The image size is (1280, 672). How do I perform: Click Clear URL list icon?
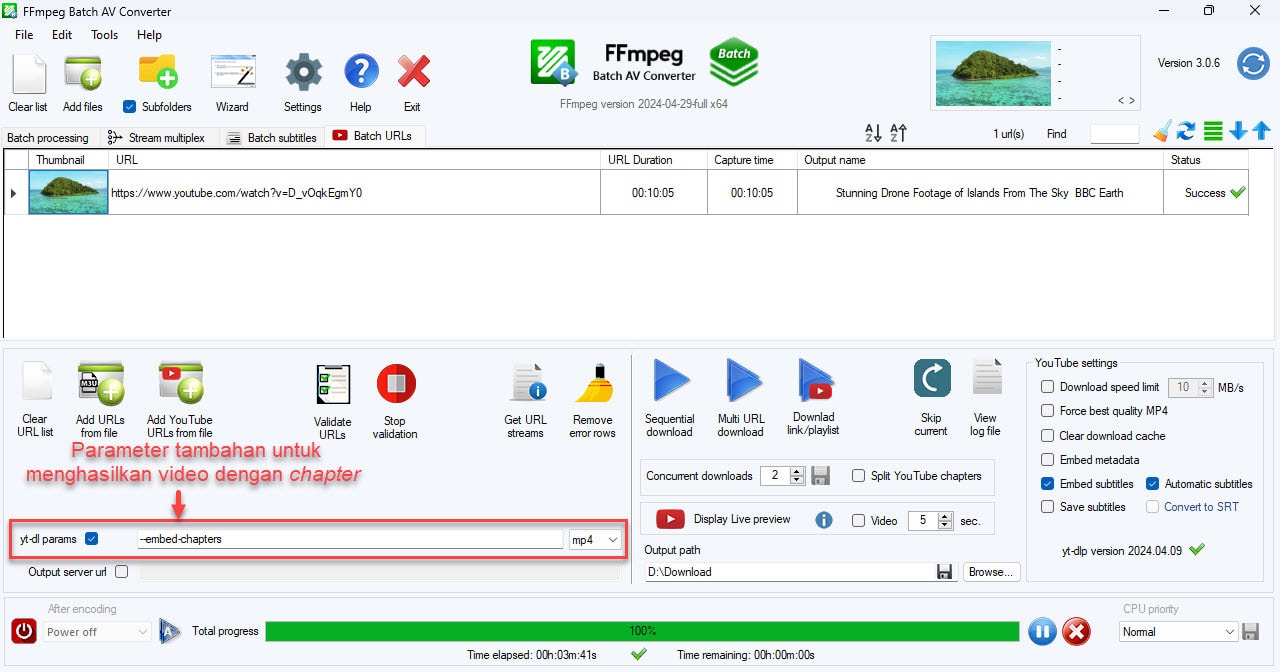coord(36,383)
